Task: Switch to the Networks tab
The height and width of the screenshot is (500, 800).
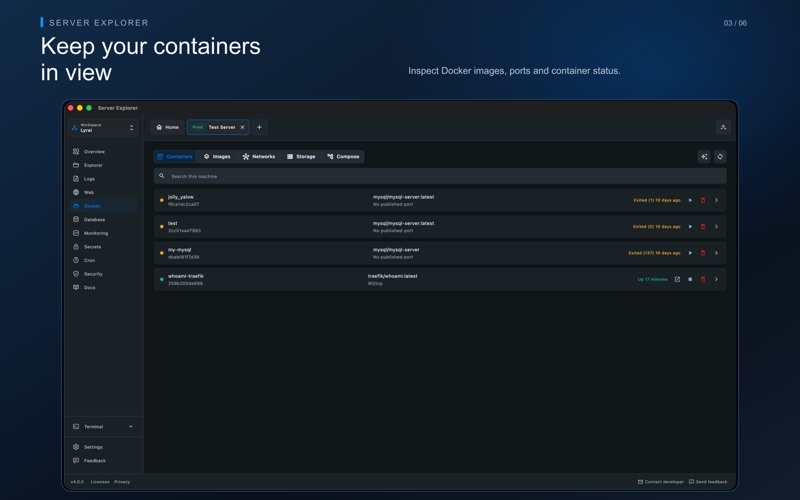Action: pyautogui.click(x=259, y=157)
